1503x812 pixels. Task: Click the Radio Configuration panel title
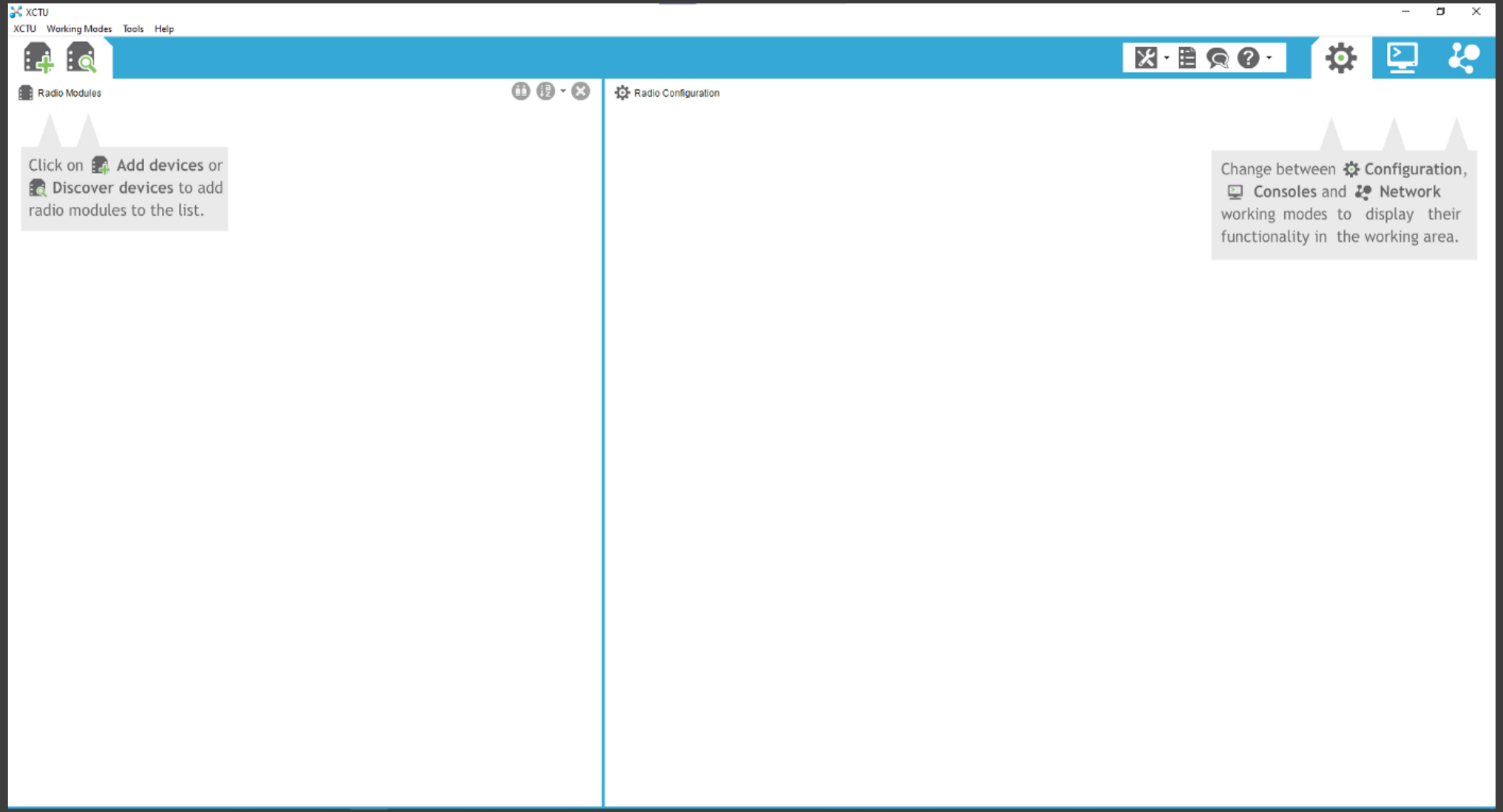pos(676,93)
